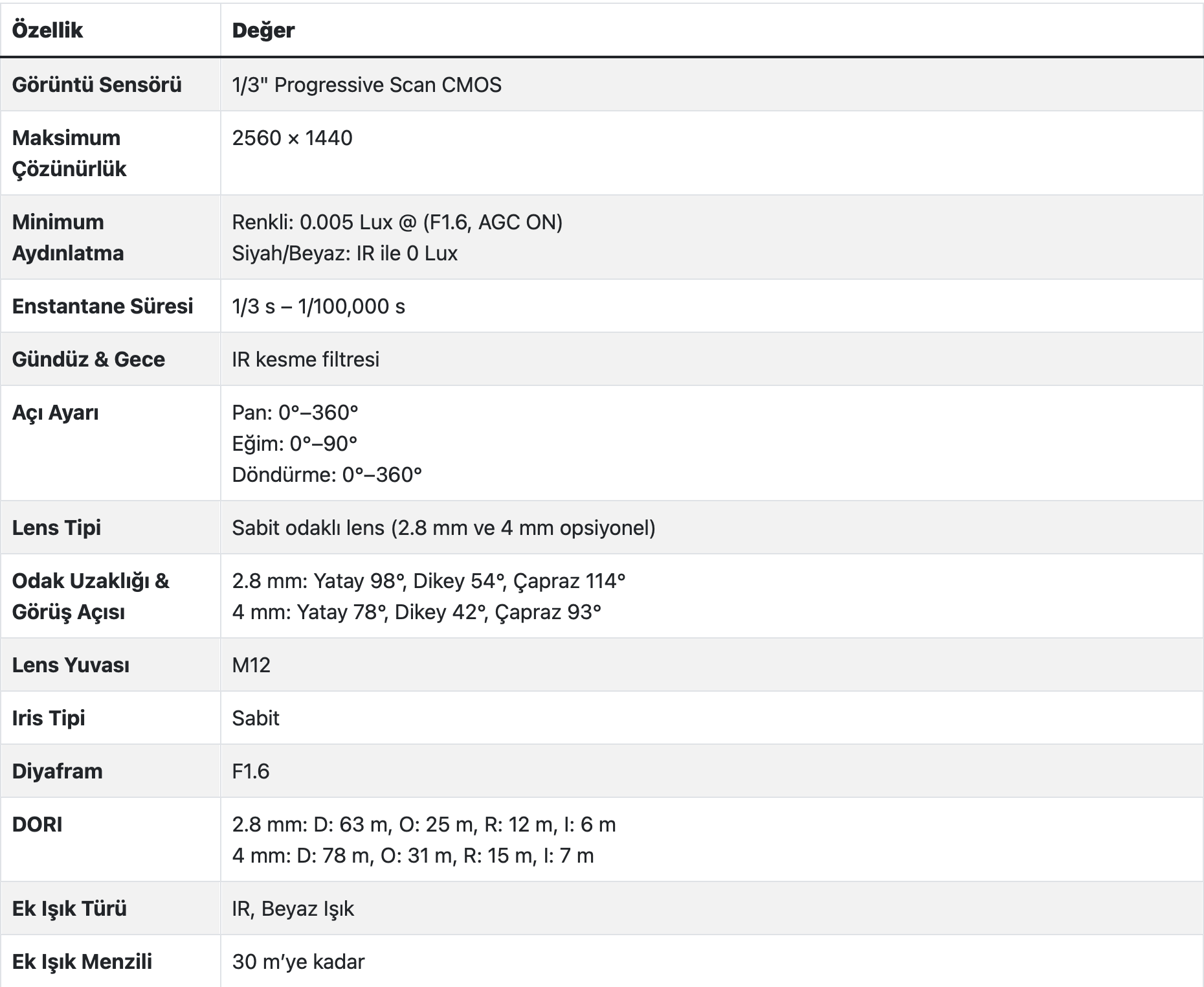
Task: Click the Diyafram F1.6 value
Action: 251,771
